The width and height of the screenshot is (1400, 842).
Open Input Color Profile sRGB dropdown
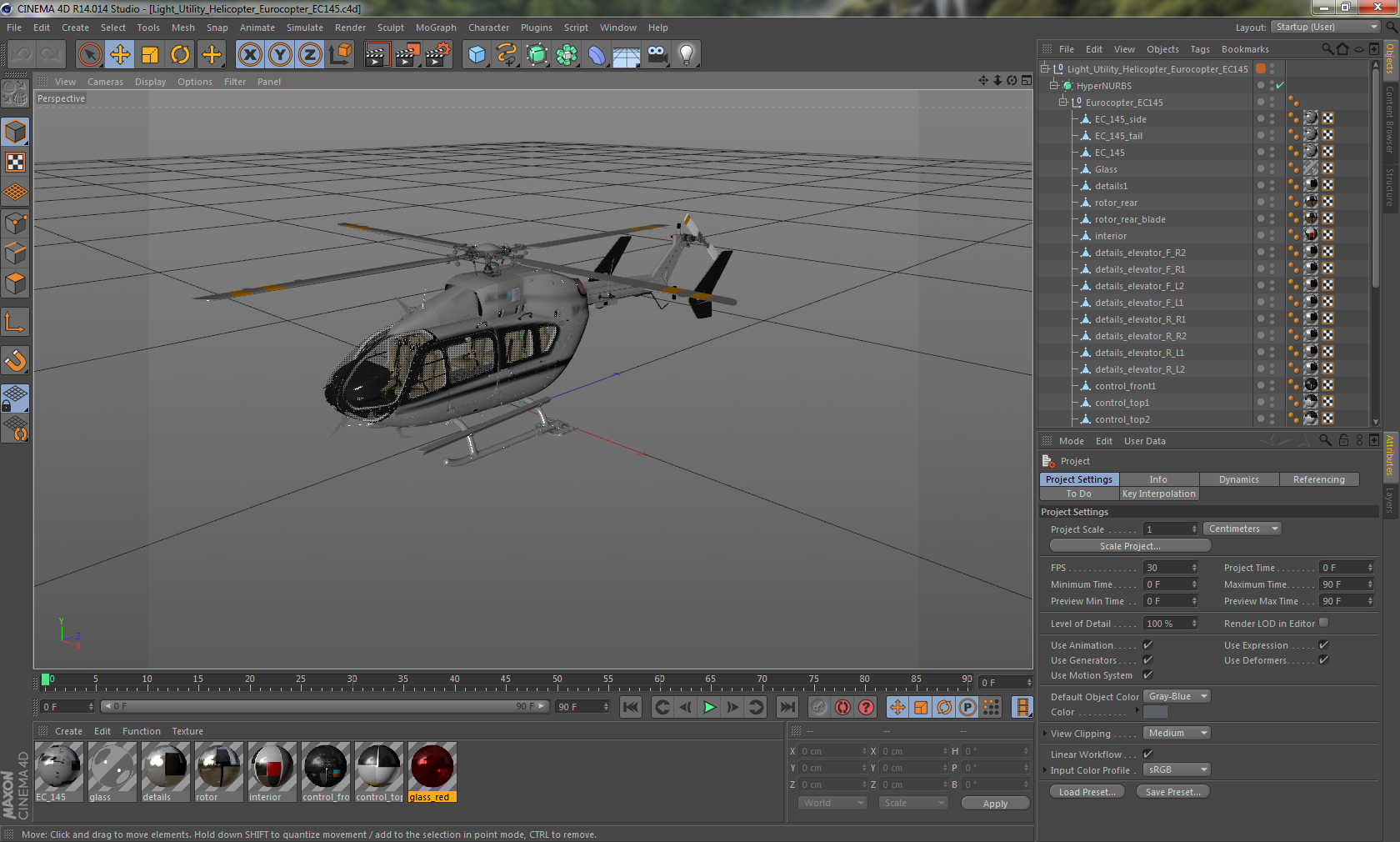click(1177, 769)
